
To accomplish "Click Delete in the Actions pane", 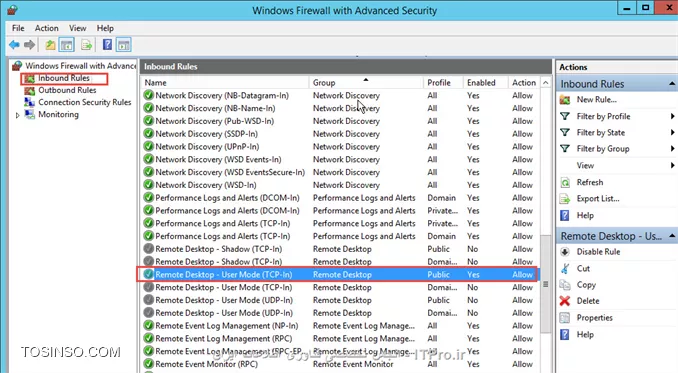I will (x=588, y=301).
